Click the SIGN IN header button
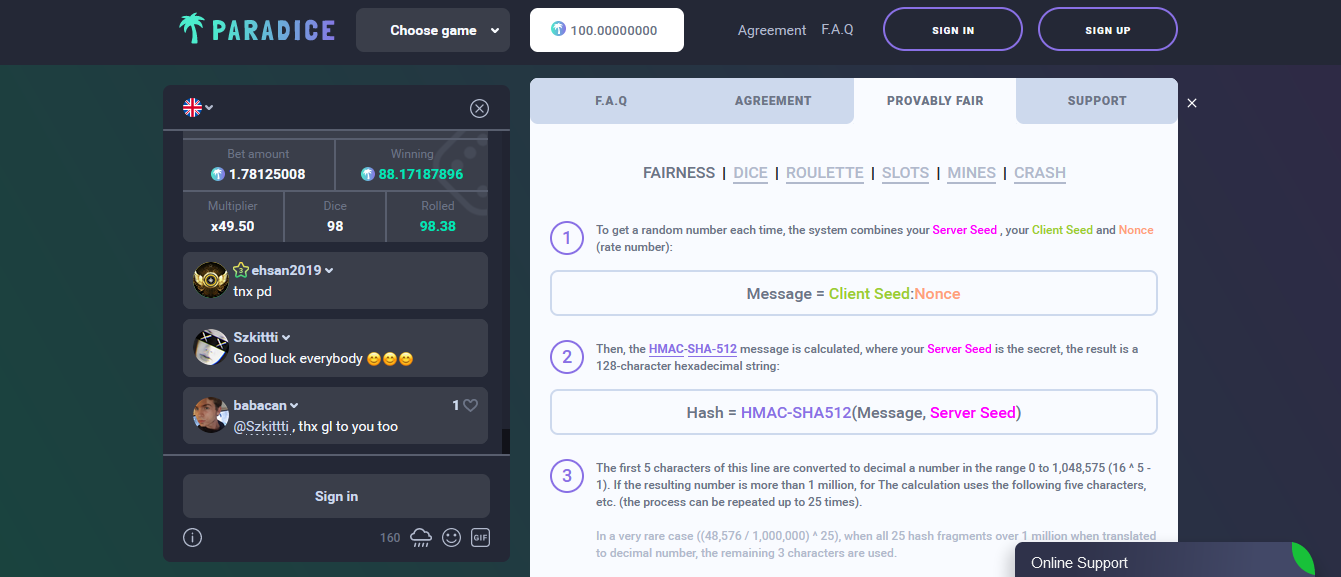 click(x=953, y=30)
